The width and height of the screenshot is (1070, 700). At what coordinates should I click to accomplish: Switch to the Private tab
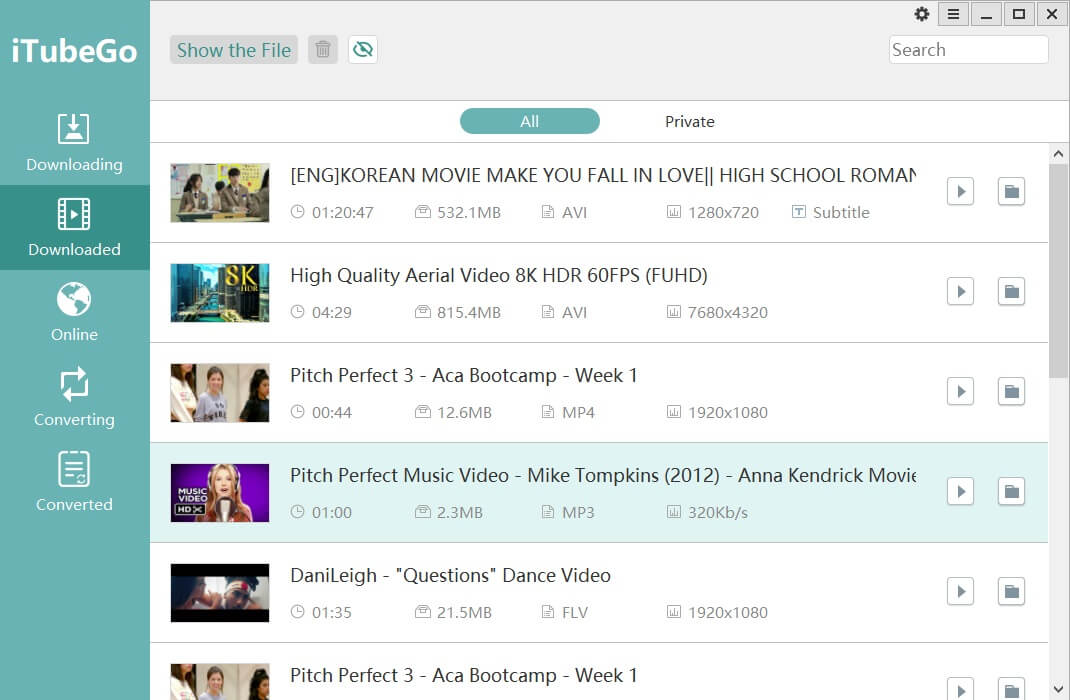(690, 121)
